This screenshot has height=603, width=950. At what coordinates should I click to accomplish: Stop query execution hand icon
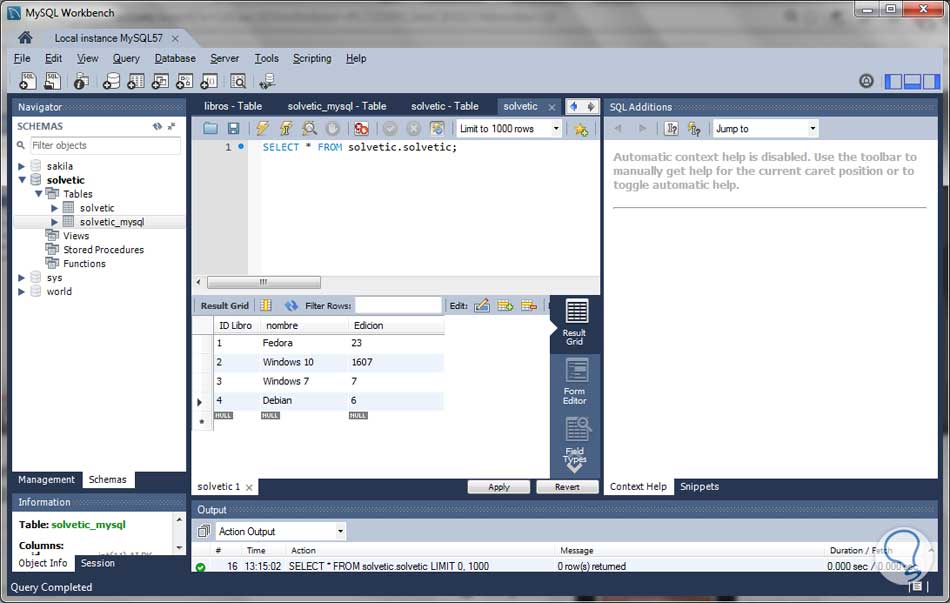point(333,128)
